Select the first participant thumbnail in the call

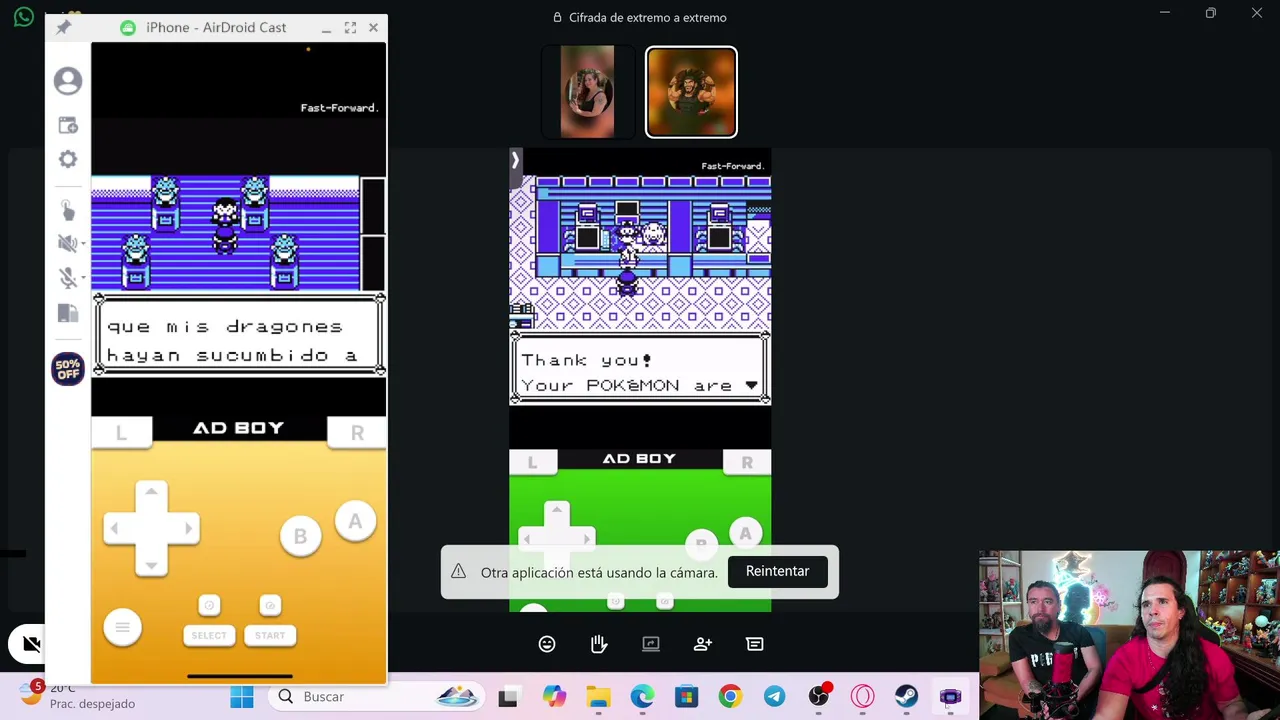click(587, 92)
